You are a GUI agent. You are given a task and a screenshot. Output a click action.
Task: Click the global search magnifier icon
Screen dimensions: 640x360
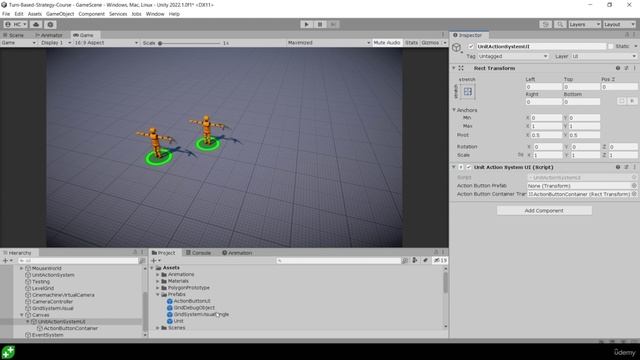[x=560, y=24]
